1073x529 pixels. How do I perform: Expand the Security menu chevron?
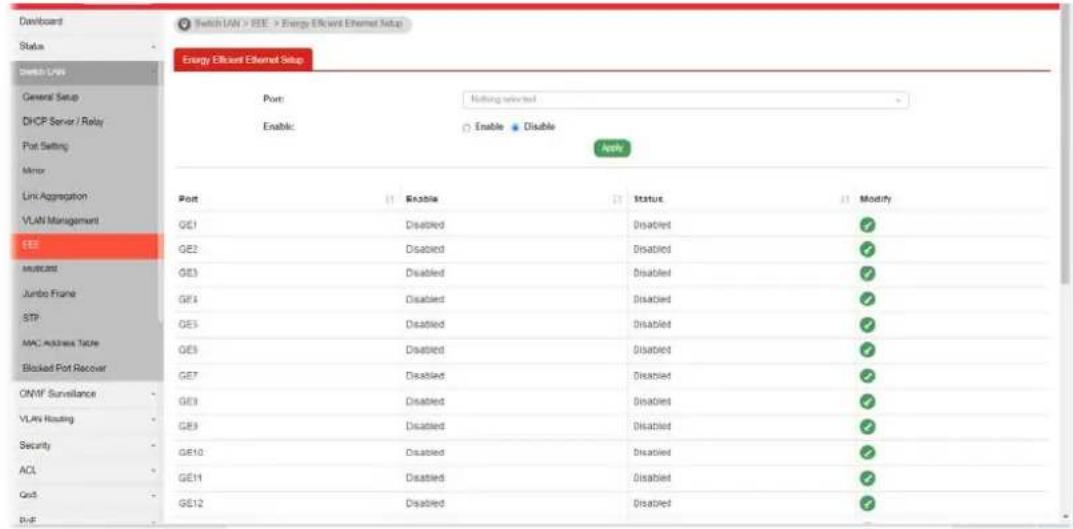click(154, 445)
